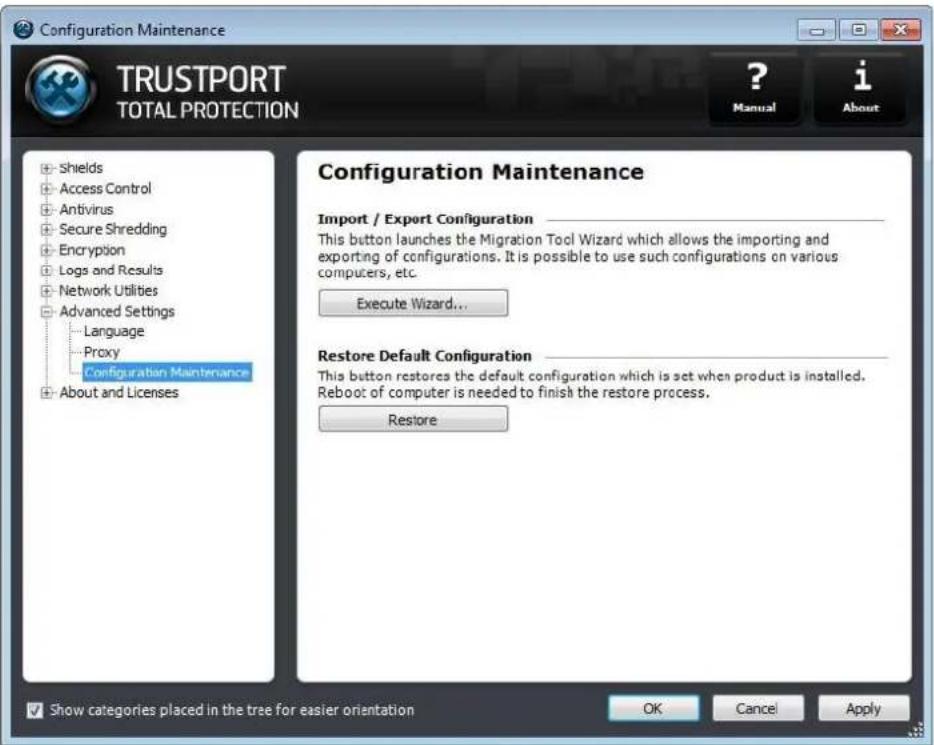The image size is (934, 745).
Task: Select About and Licenses in tree
Action: coord(119,392)
